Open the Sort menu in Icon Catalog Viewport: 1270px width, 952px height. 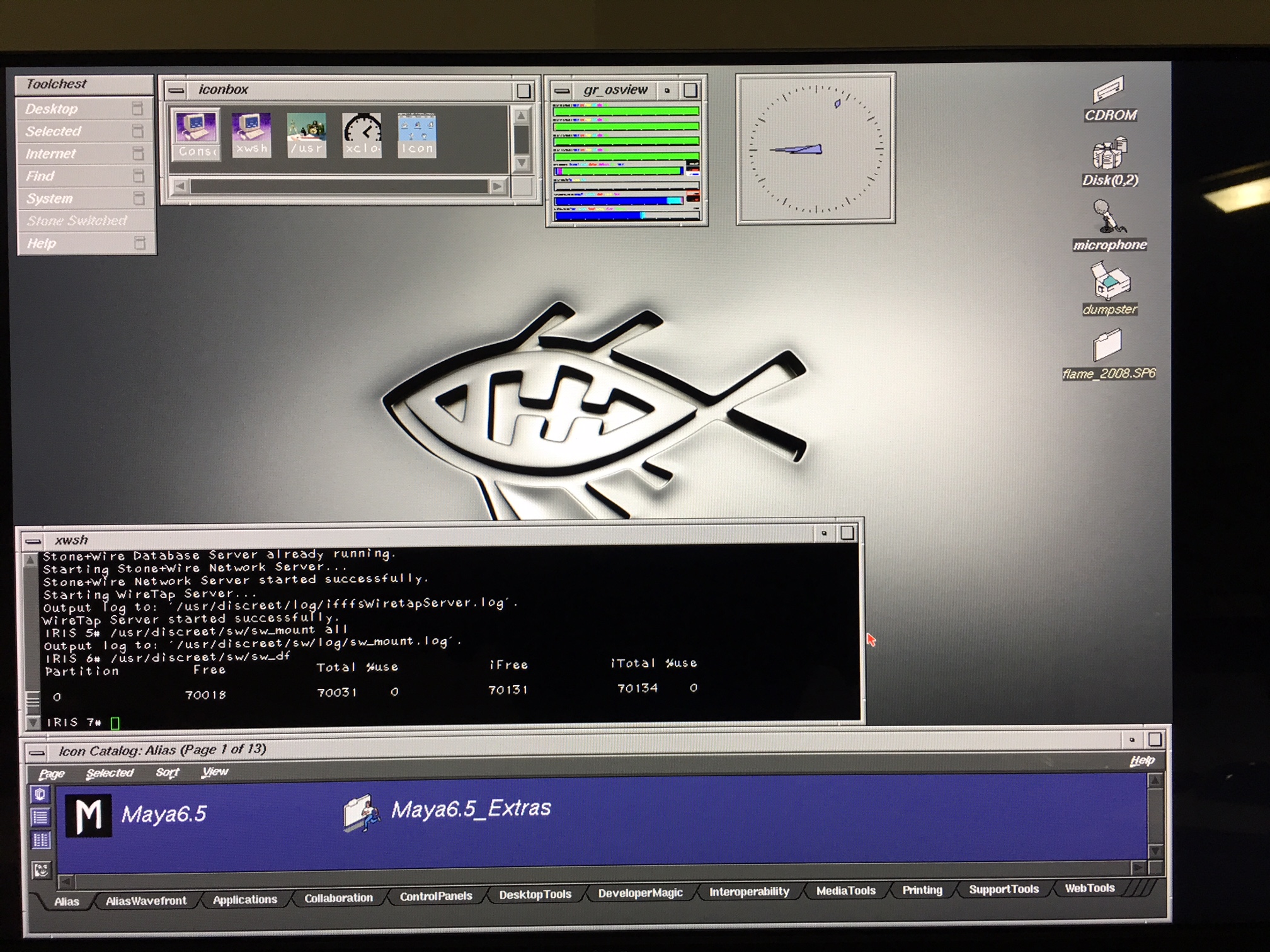pyautogui.click(x=168, y=773)
